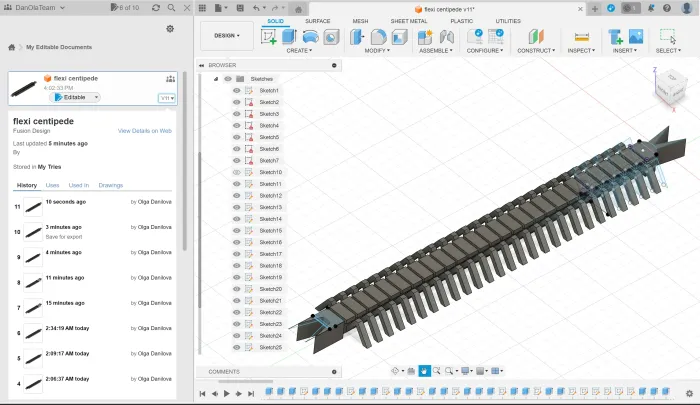The image size is (700, 405).
Task: Open the Orbit navigation tool
Action: click(395, 371)
